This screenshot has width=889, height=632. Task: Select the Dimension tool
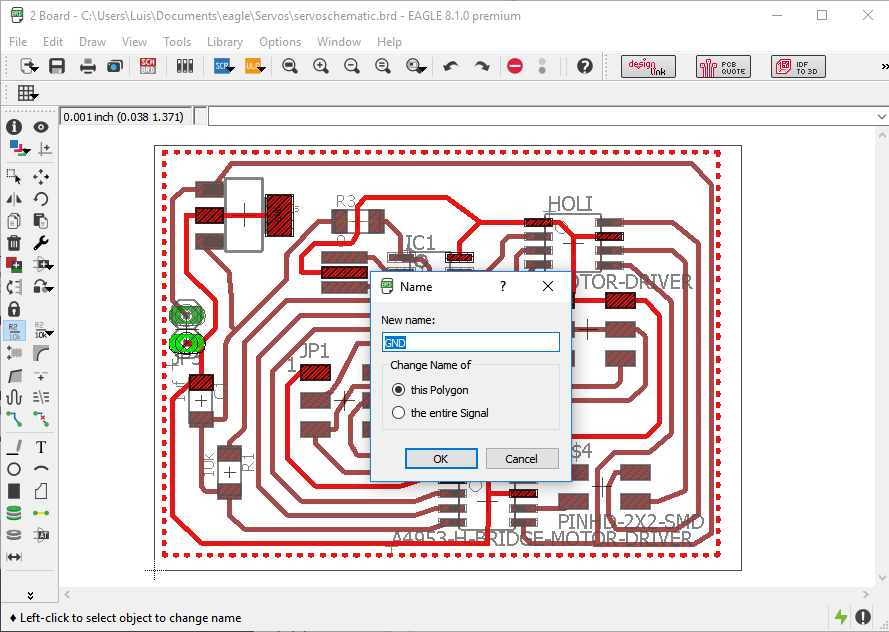pyautogui.click(x=14, y=557)
